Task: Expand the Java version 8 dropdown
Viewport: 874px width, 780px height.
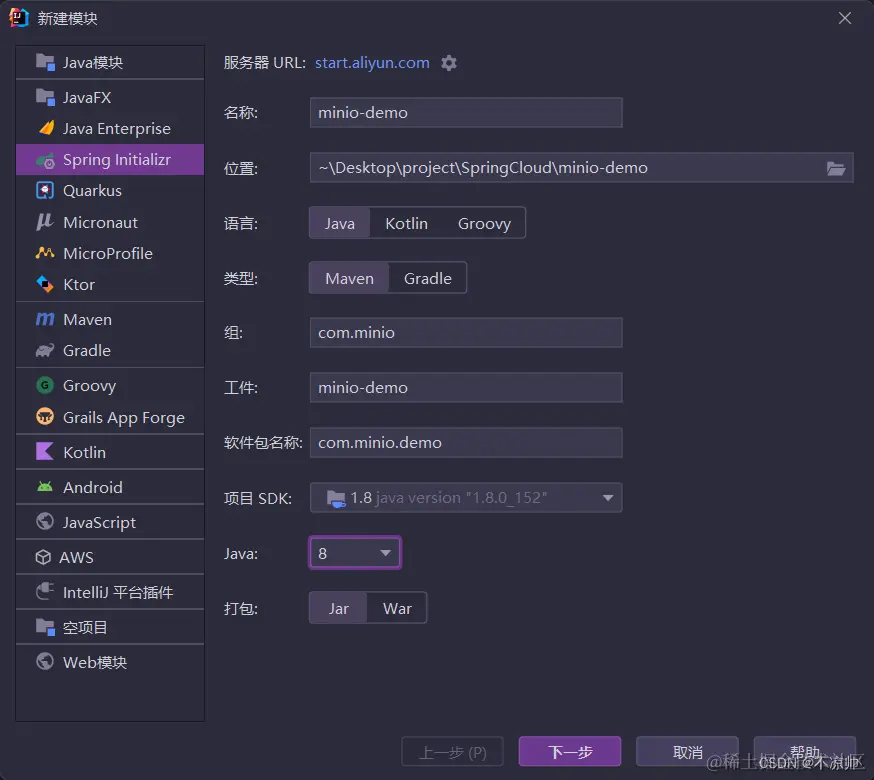Action: click(x=355, y=553)
